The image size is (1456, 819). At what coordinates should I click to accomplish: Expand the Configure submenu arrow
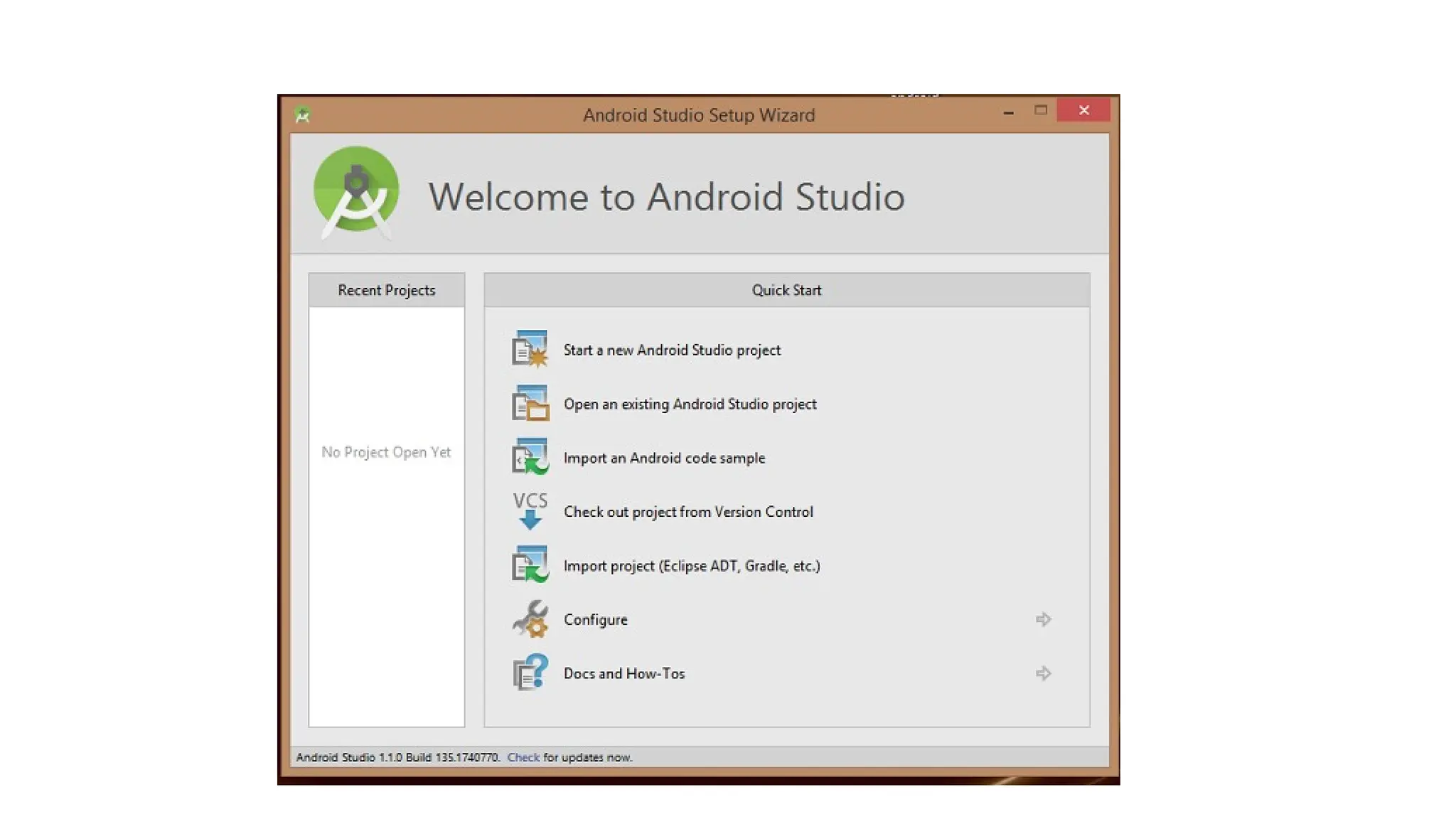coord(1043,619)
